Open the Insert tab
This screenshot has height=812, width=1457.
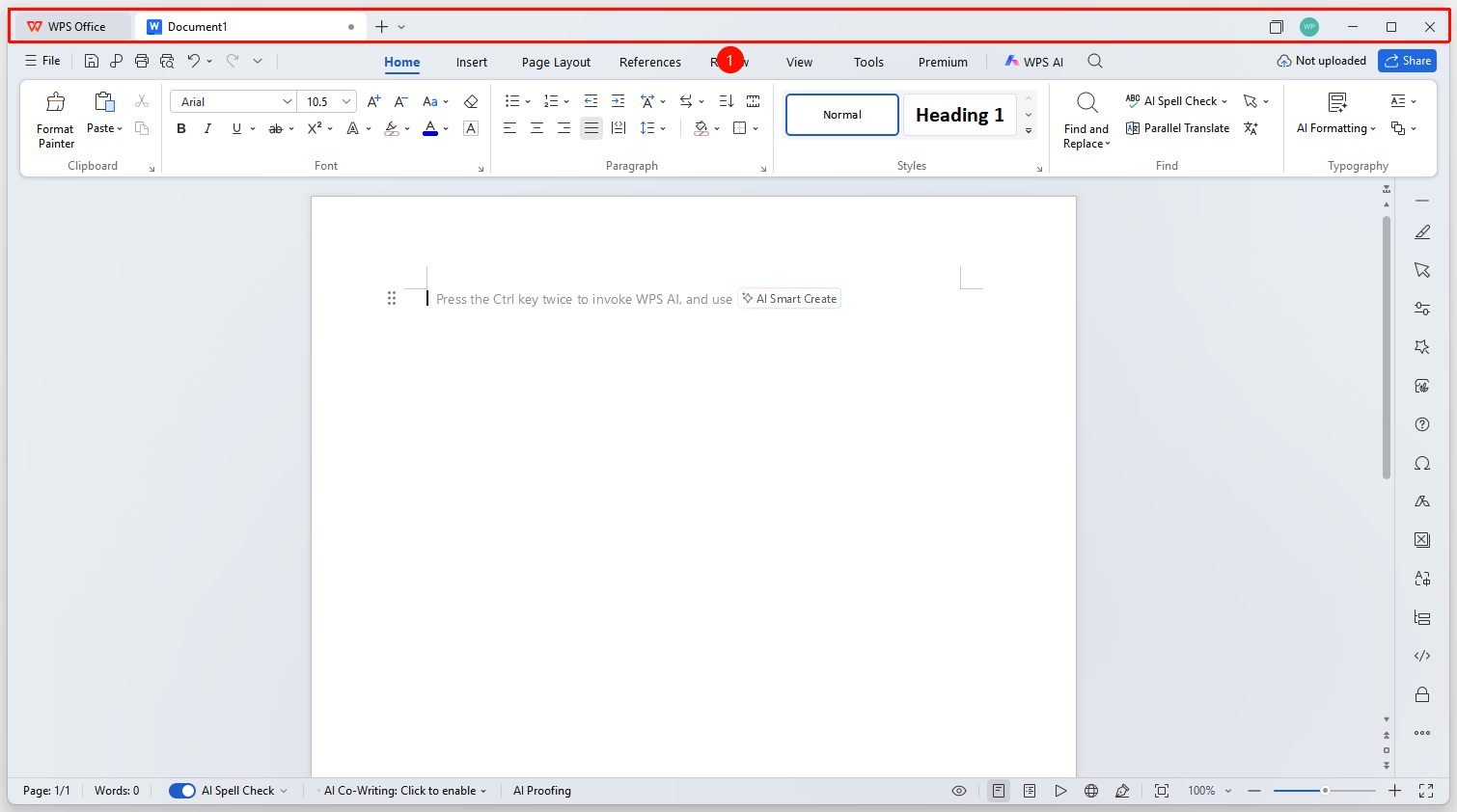472,62
